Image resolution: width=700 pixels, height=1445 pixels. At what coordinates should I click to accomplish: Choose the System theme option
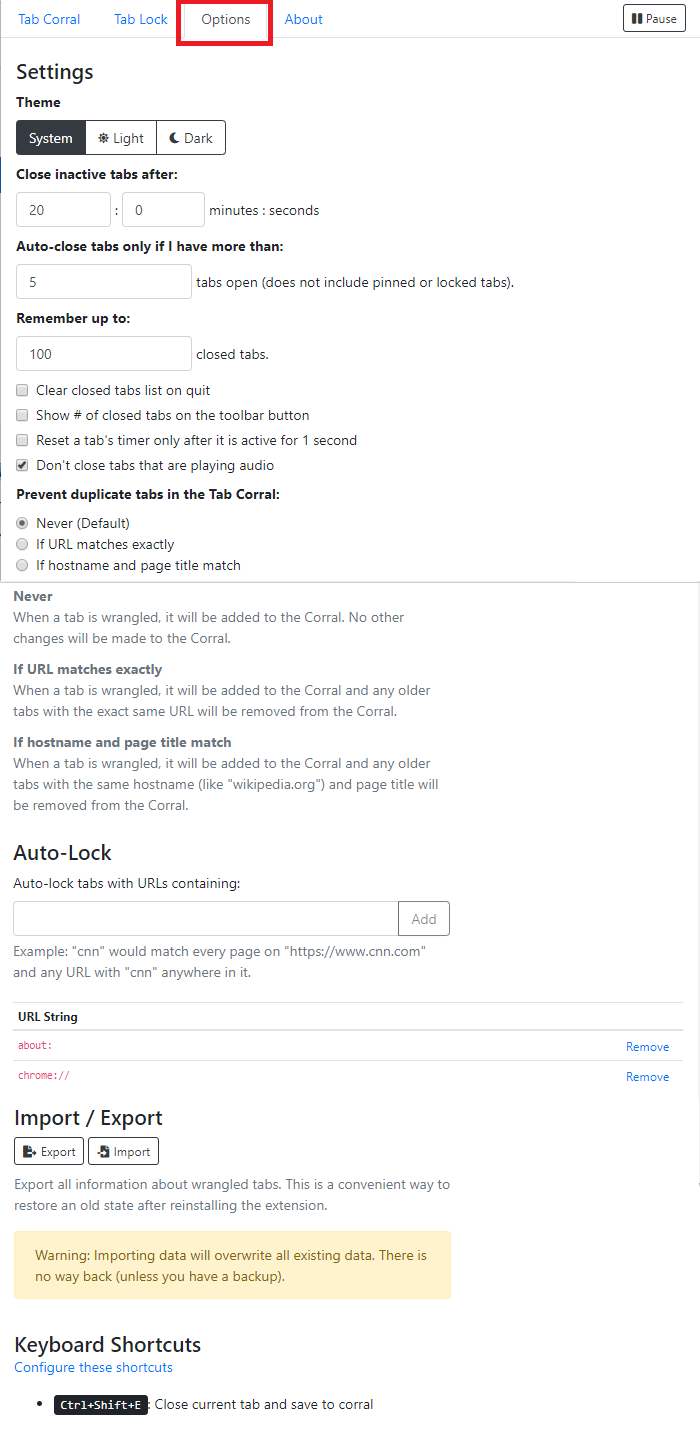pyautogui.click(x=51, y=138)
